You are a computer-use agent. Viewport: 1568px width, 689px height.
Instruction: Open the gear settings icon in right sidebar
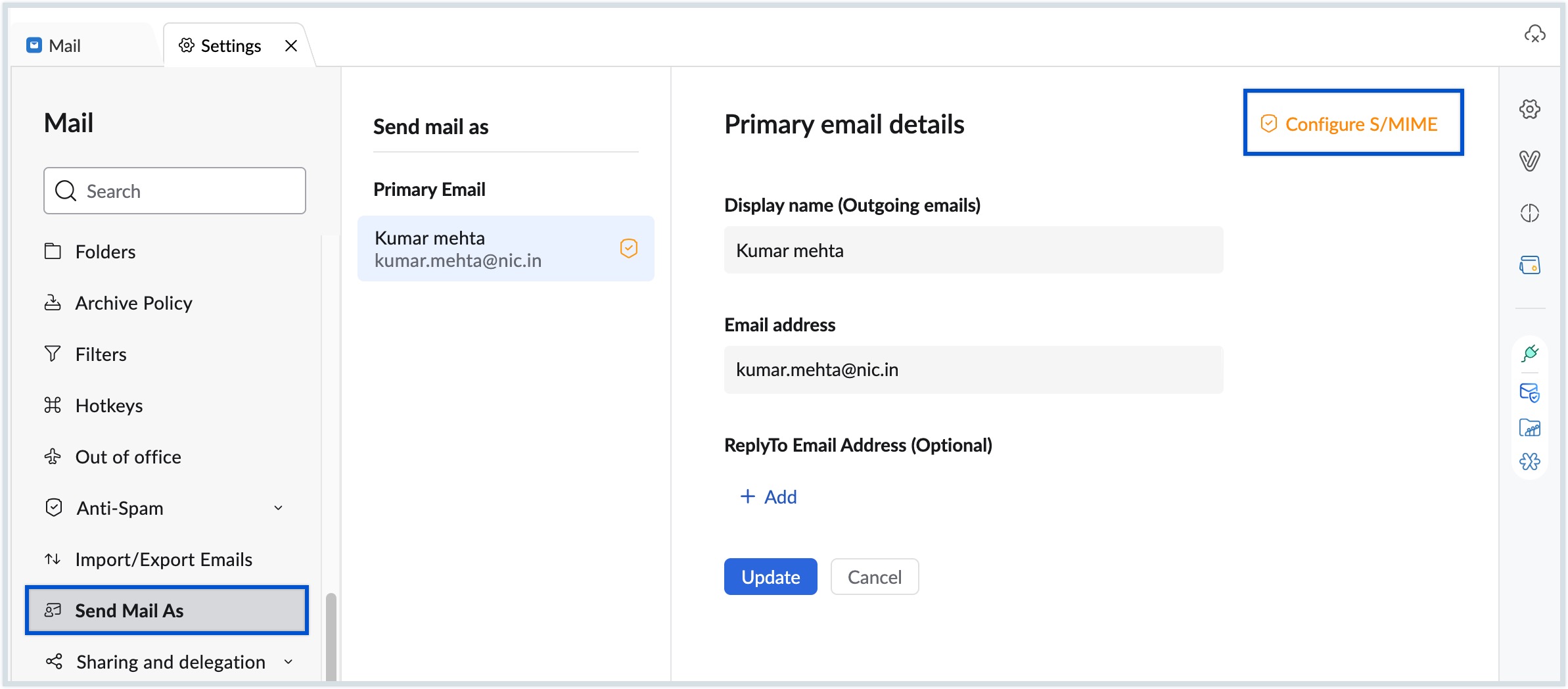coord(1529,109)
